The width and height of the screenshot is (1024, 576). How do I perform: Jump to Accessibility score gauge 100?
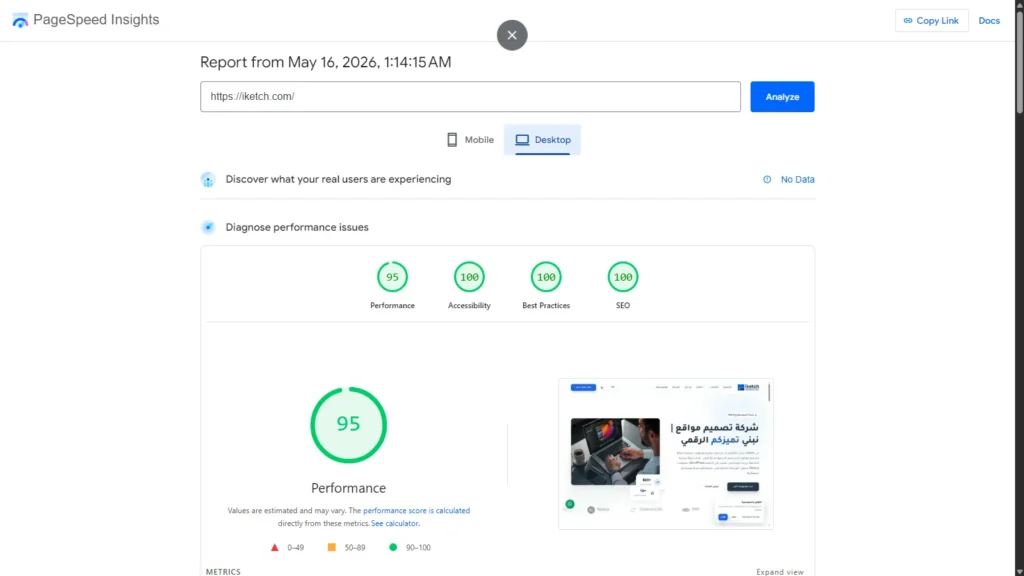point(469,277)
